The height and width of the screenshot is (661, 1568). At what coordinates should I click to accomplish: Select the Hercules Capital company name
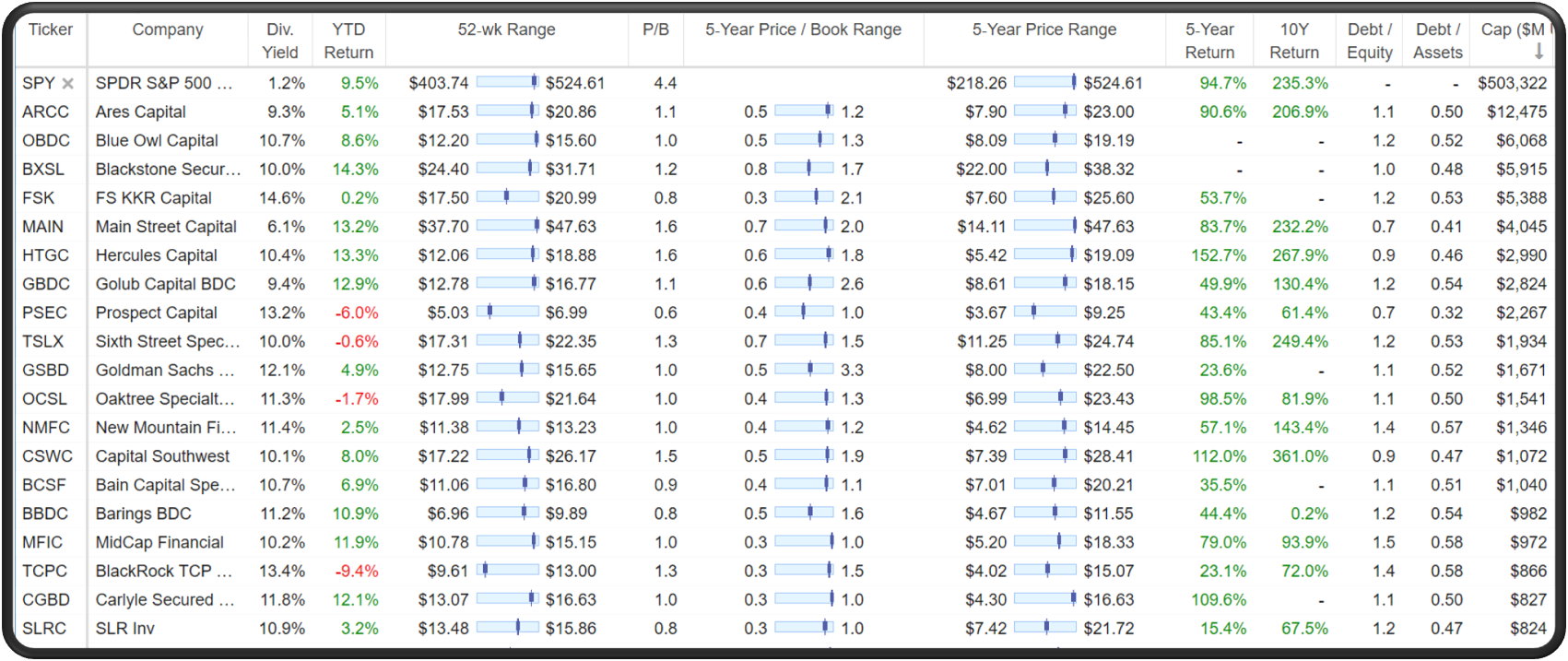pyautogui.click(x=157, y=254)
